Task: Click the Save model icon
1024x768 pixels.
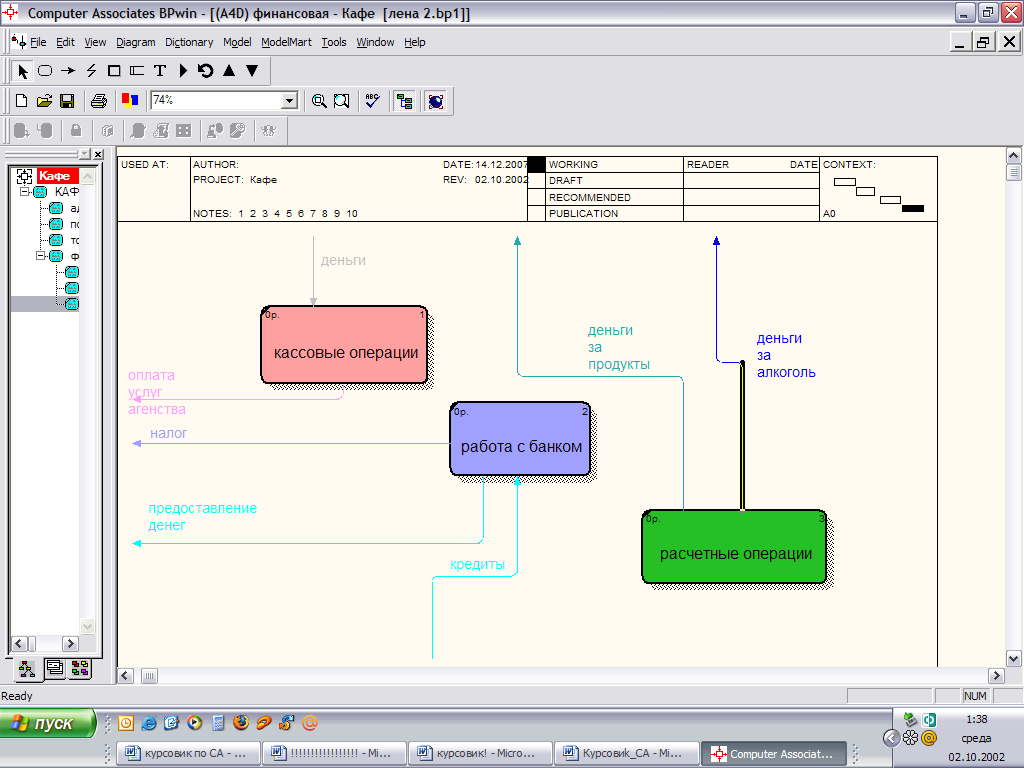Action: [67, 101]
